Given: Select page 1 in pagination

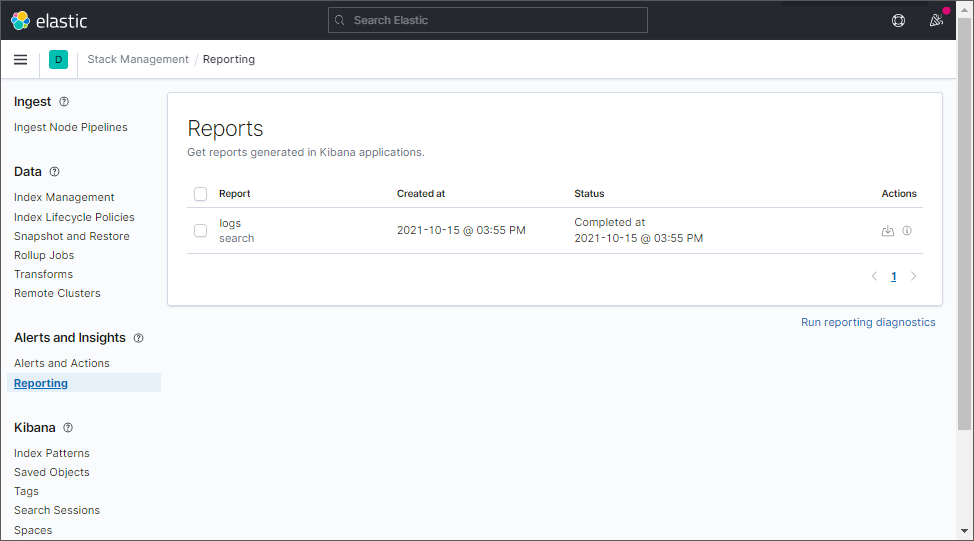Looking at the screenshot, I should (894, 277).
